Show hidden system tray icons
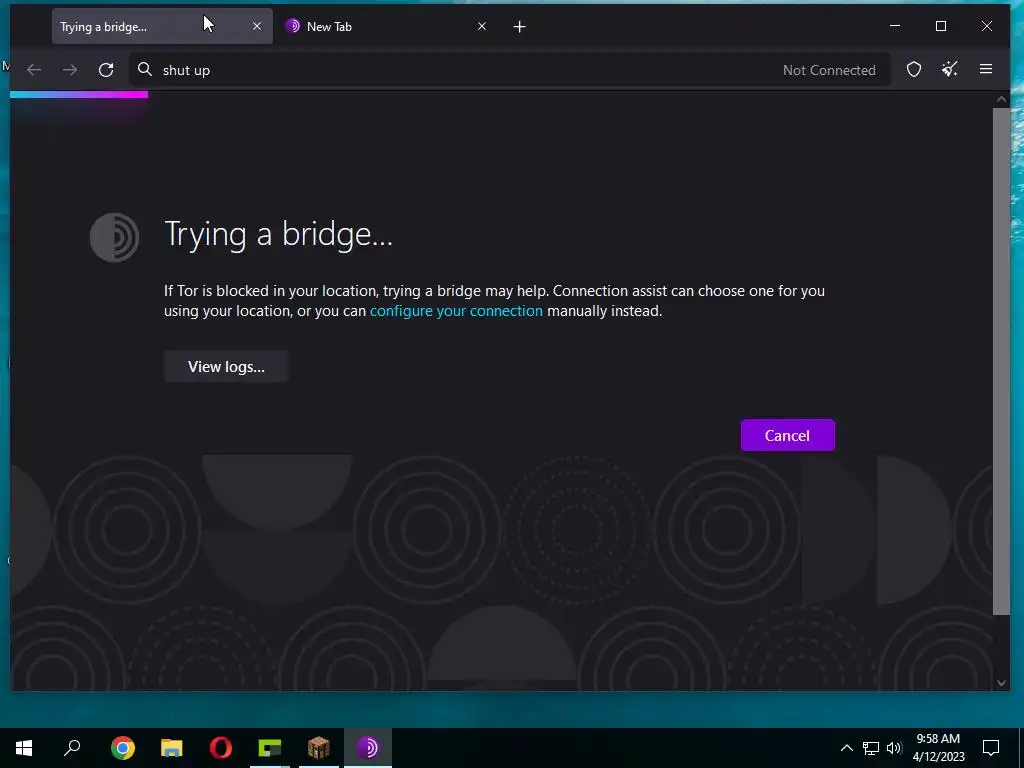 click(x=846, y=748)
